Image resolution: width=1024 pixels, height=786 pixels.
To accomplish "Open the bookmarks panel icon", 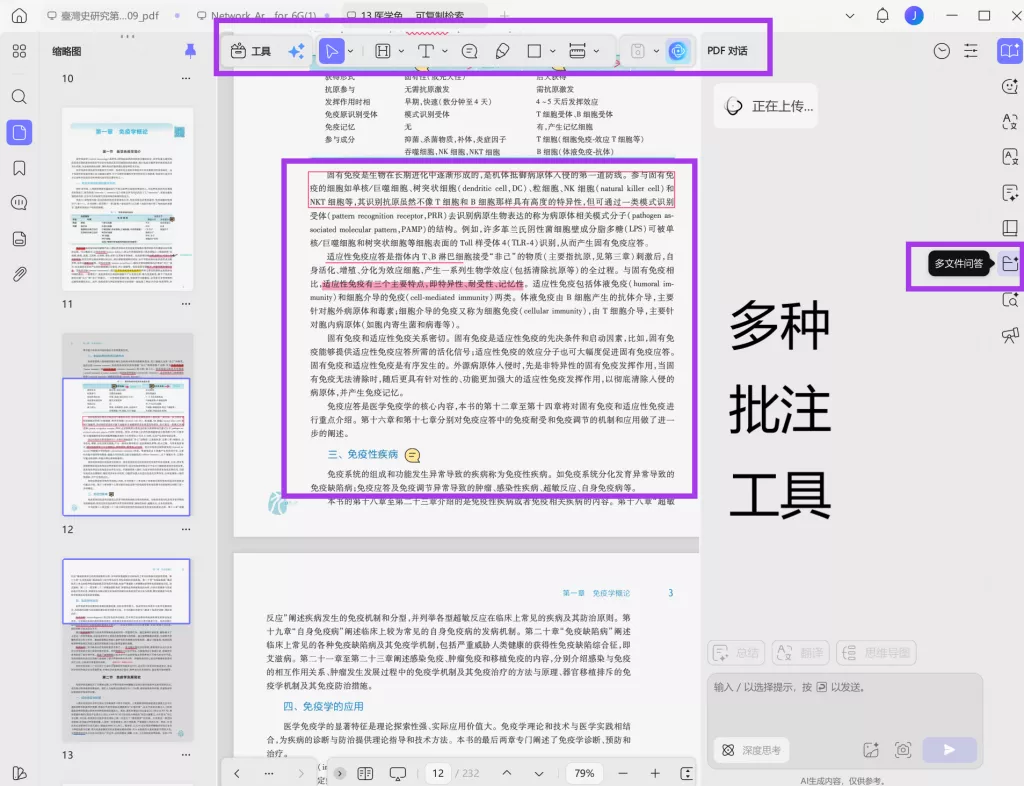I will coord(20,168).
